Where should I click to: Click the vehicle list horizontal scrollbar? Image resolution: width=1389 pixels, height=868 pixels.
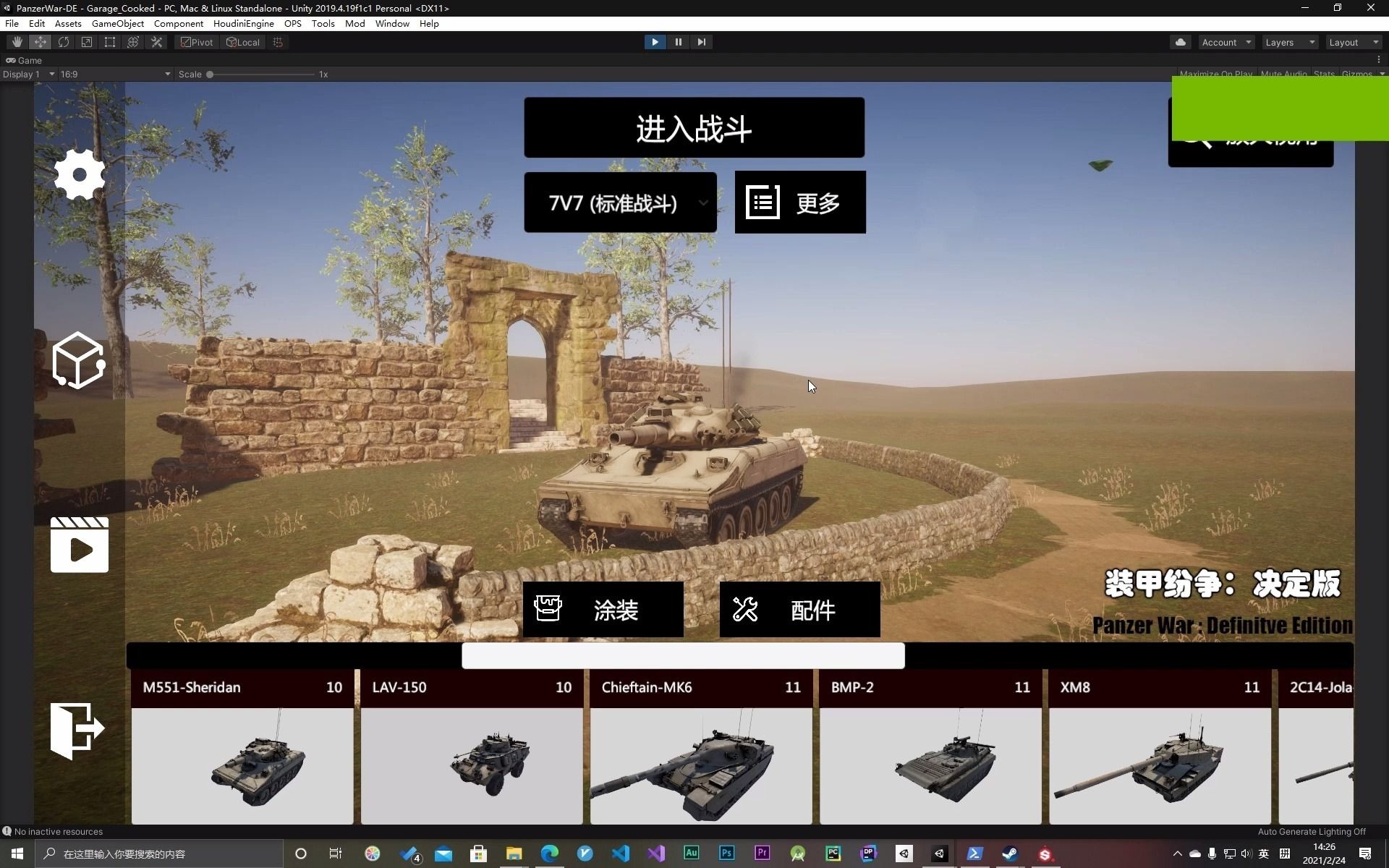point(683,655)
